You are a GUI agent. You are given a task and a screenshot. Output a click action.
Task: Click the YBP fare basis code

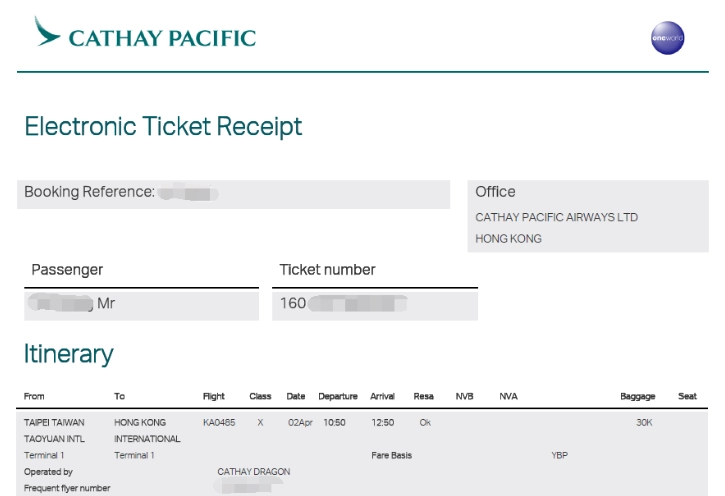559,455
